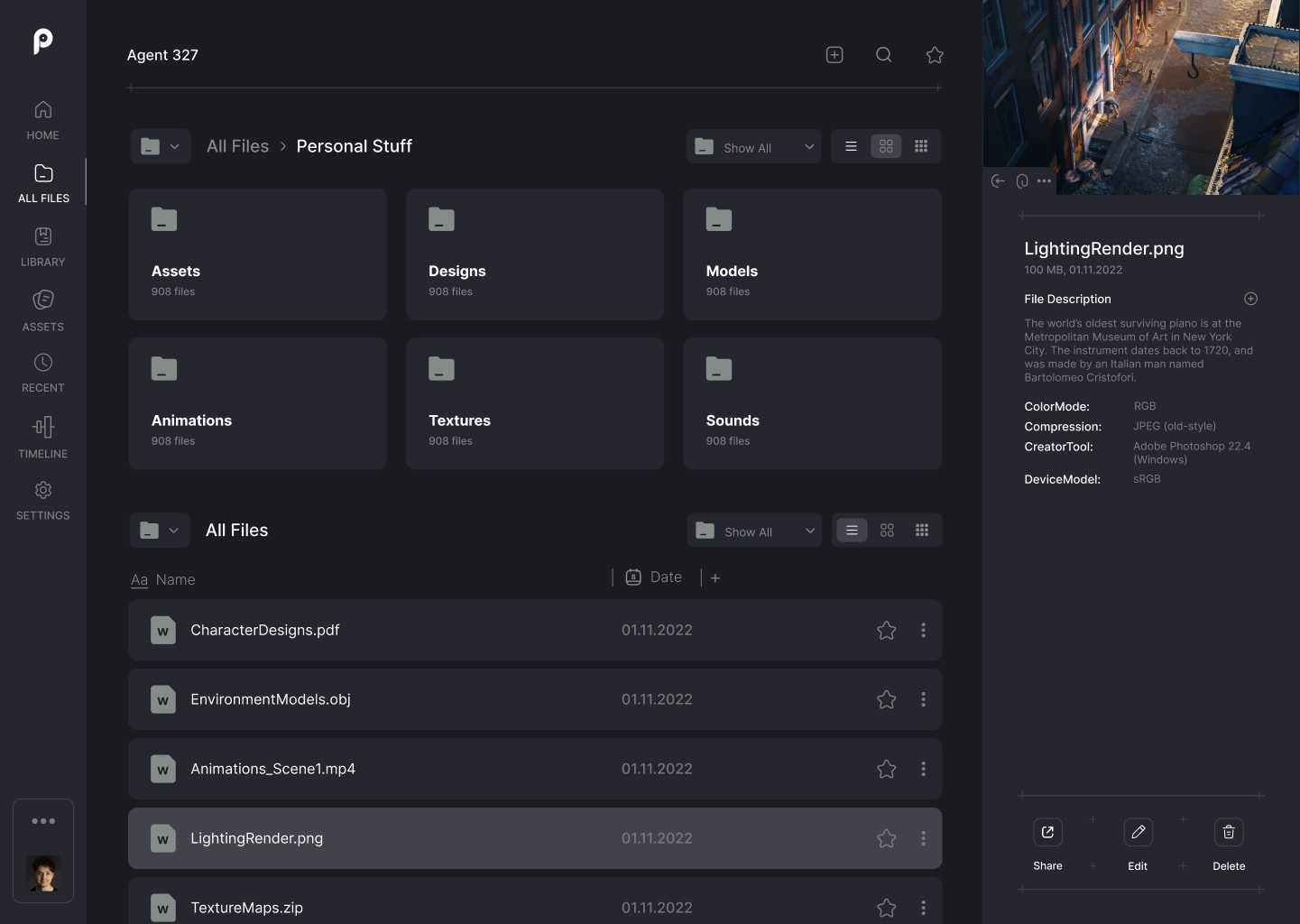The image size is (1300, 924).
Task: Go to Home in the sidebar
Action: [42, 120]
